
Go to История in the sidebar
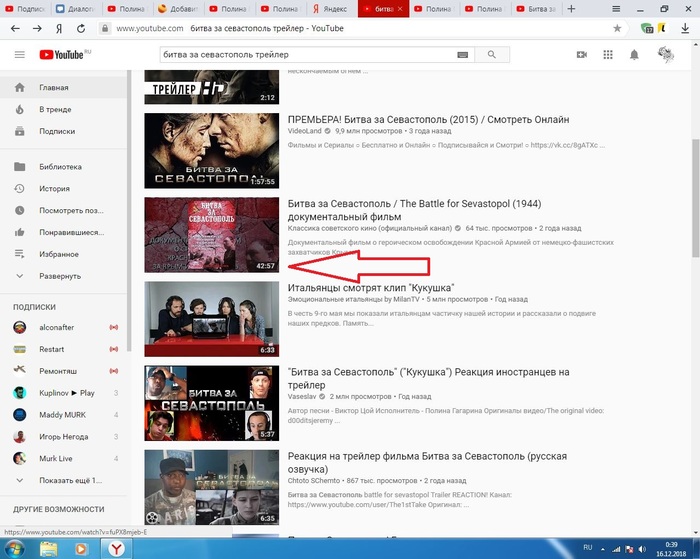click(54, 188)
